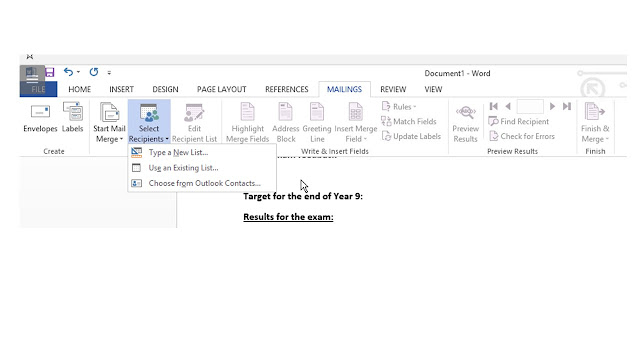Switch to the INSERT tab

click(x=121, y=89)
